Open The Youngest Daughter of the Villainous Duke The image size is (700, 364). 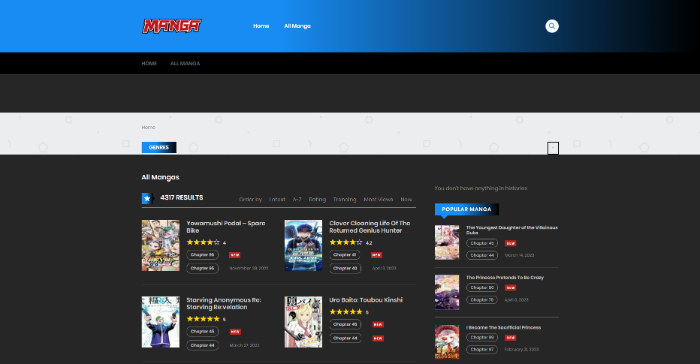point(512,230)
